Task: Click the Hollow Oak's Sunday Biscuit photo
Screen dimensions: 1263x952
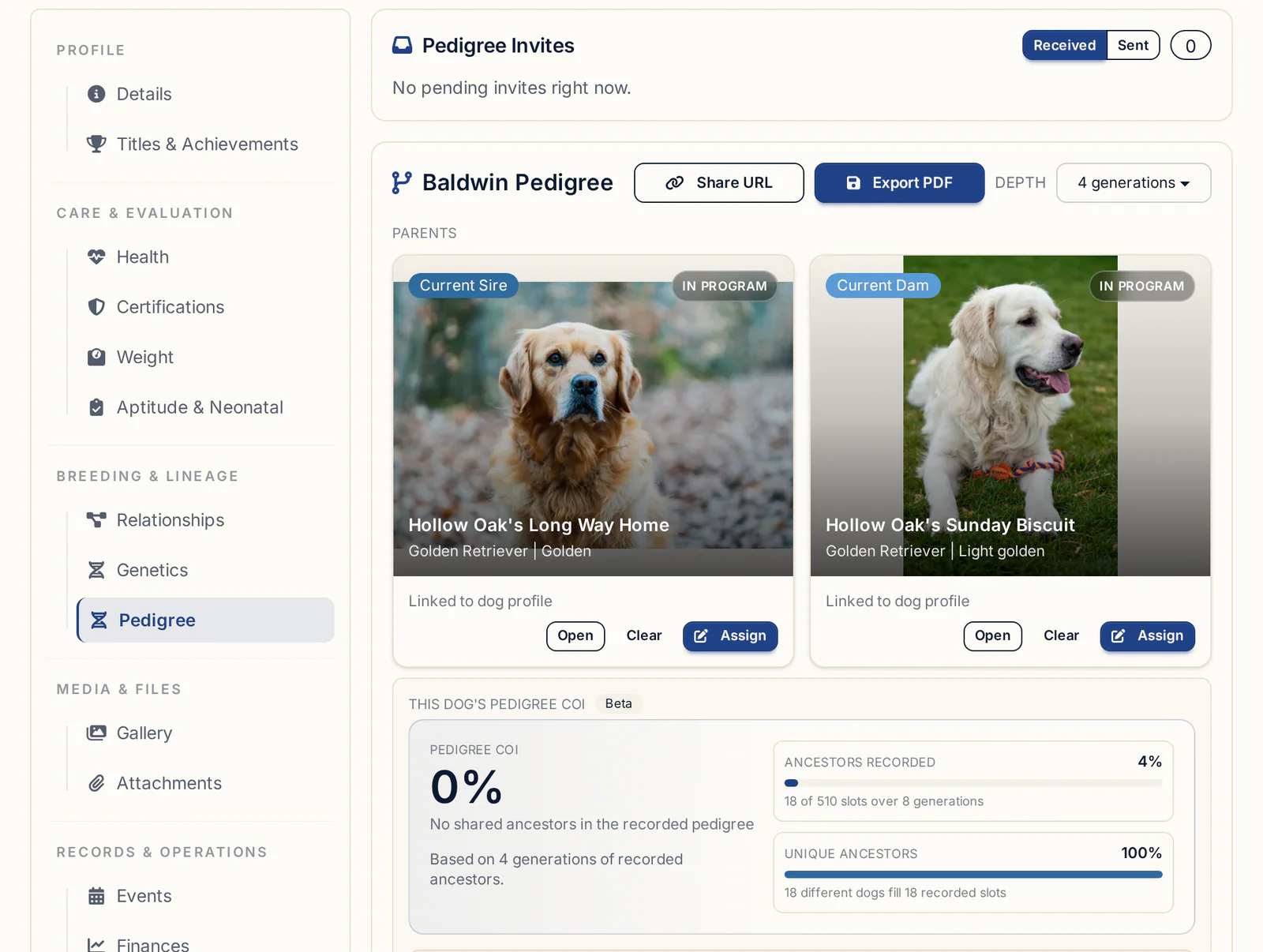Action: click(1010, 415)
